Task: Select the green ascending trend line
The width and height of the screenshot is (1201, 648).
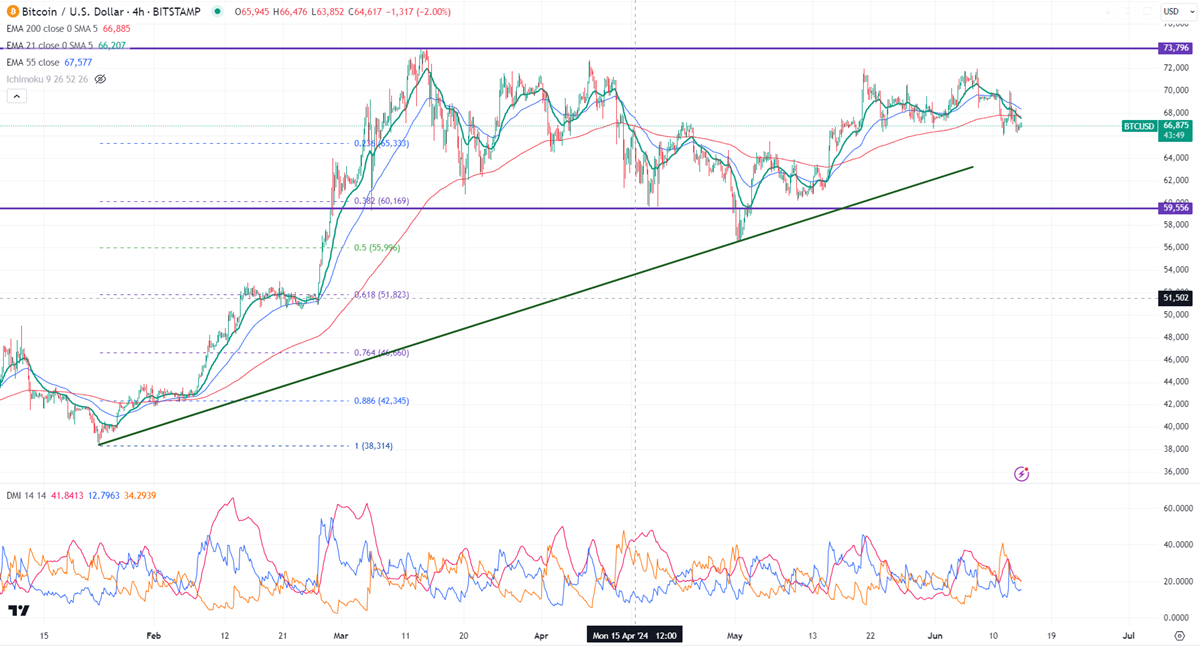Action: coord(536,306)
